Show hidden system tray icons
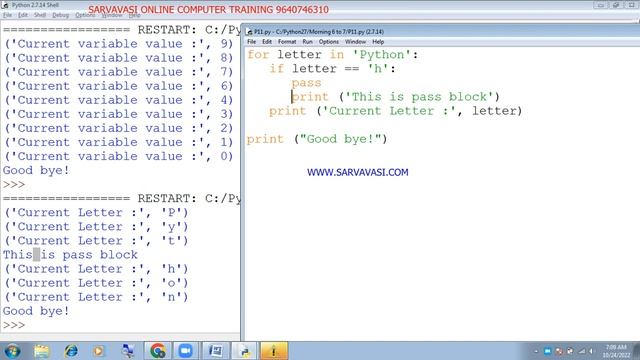This screenshot has height=360, width=640. coord(536,351)
